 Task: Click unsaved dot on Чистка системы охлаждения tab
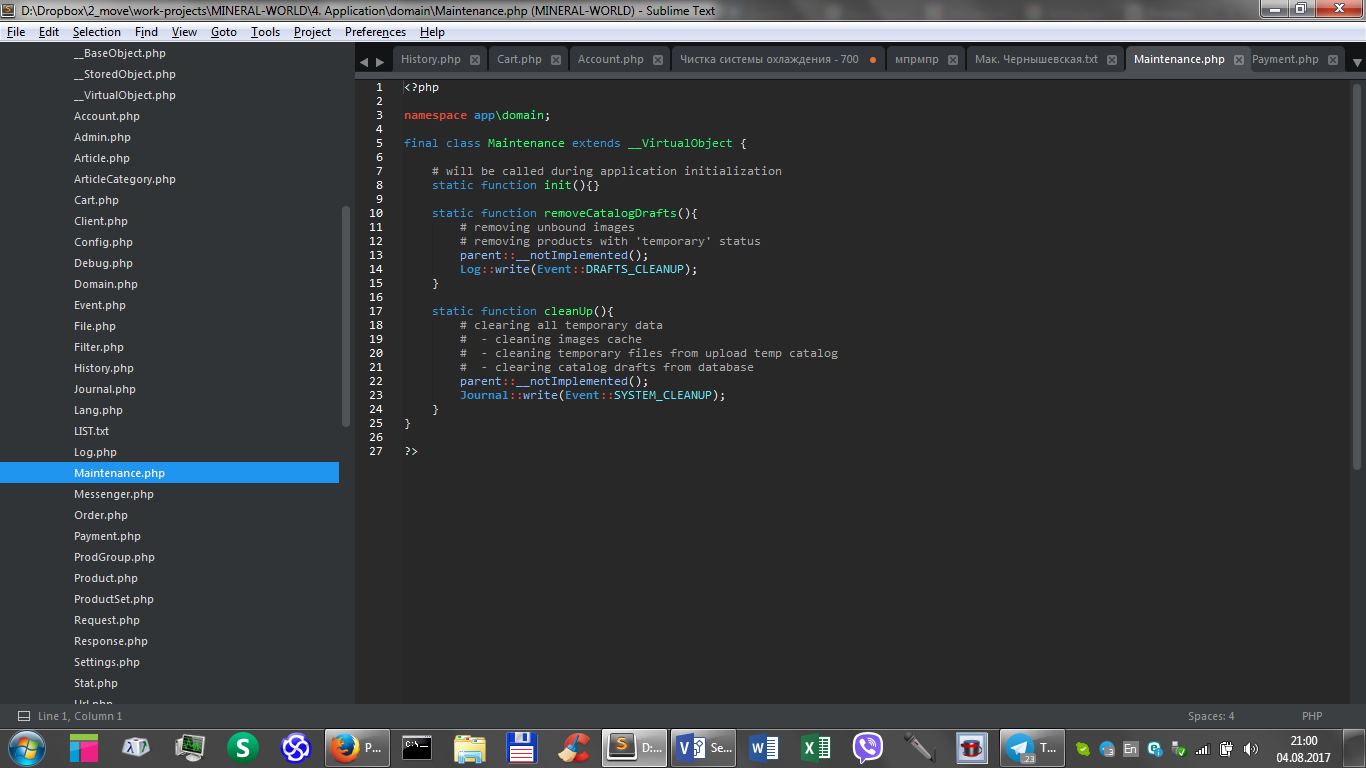(x=872, y=60)
